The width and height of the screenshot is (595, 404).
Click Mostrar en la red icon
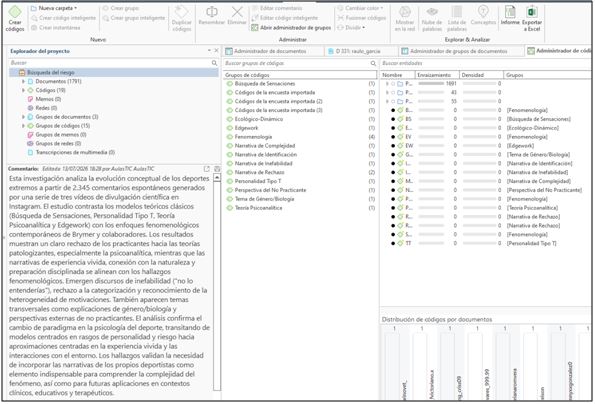pyautogui.click(x=405, y=19)
